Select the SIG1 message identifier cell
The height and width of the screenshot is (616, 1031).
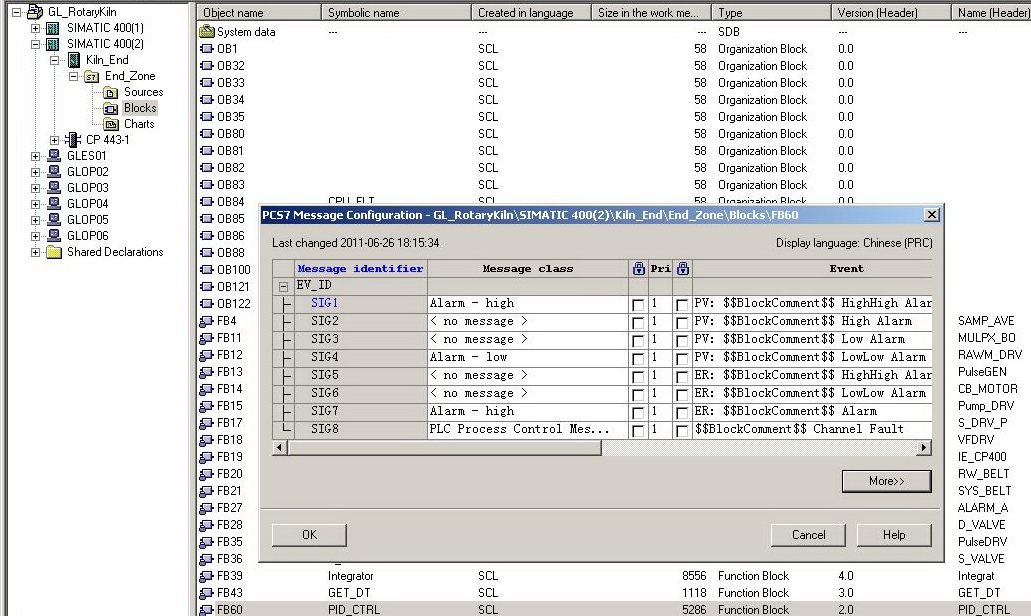coord(360,304)
